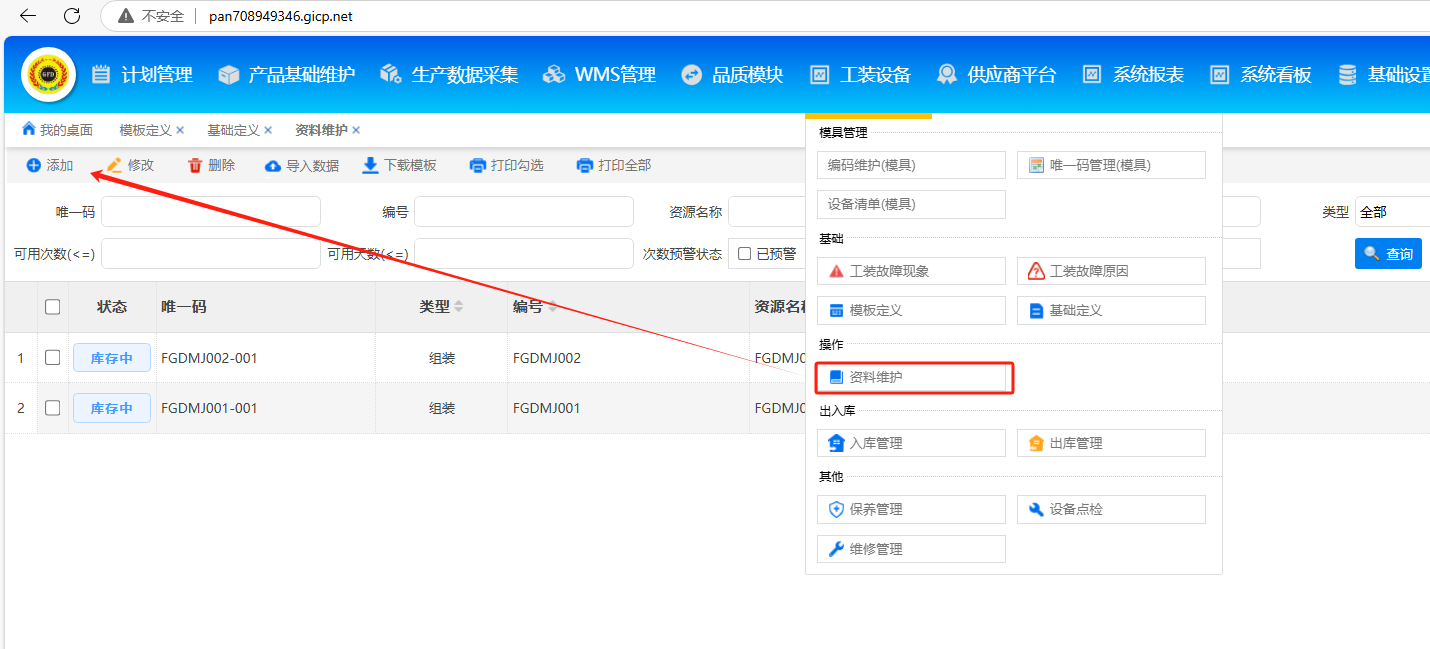The image size is (1430, 649).
Task: Close the 基础定义 tab
Action: (268, 130)
